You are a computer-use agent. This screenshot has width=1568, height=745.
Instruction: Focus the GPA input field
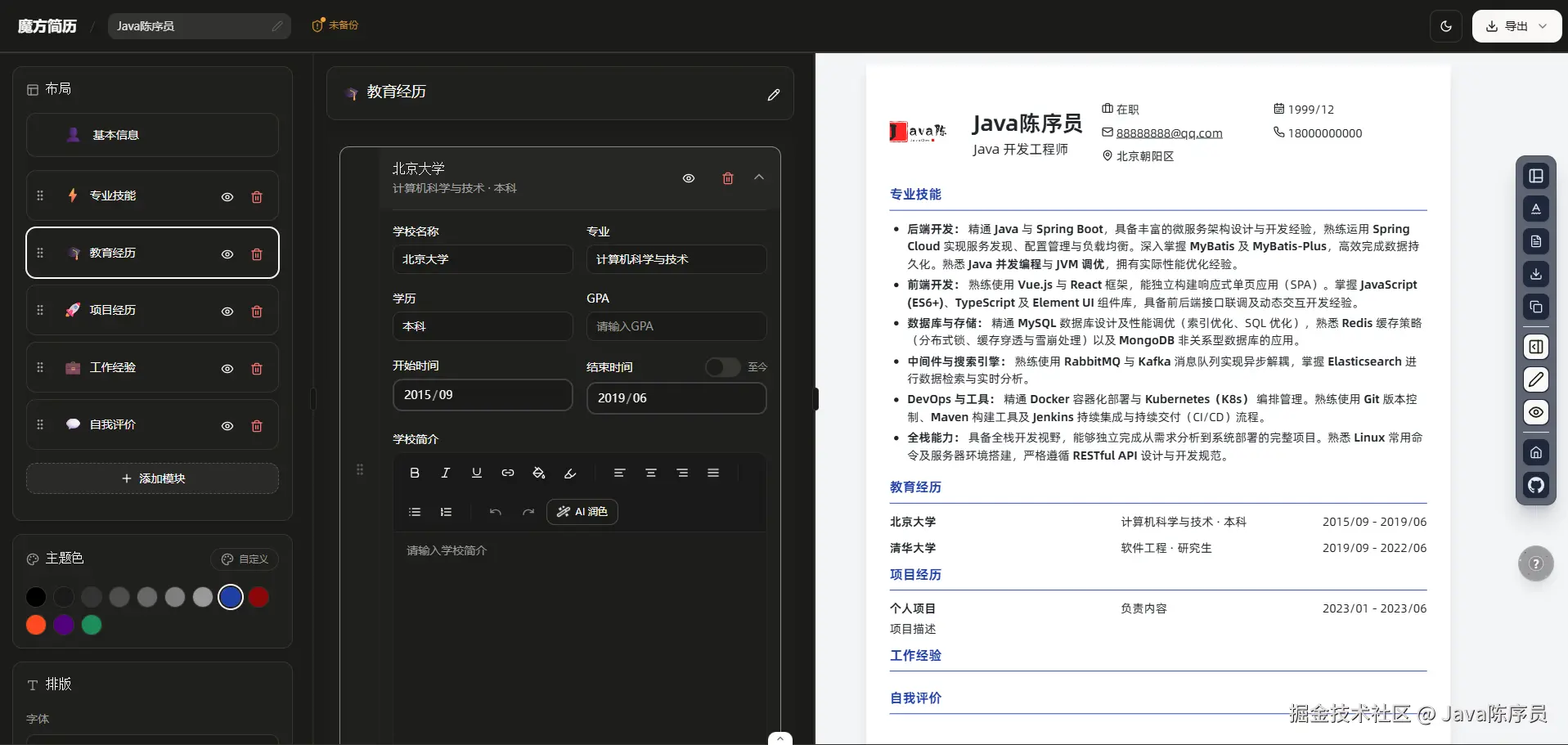pos(676,326)
